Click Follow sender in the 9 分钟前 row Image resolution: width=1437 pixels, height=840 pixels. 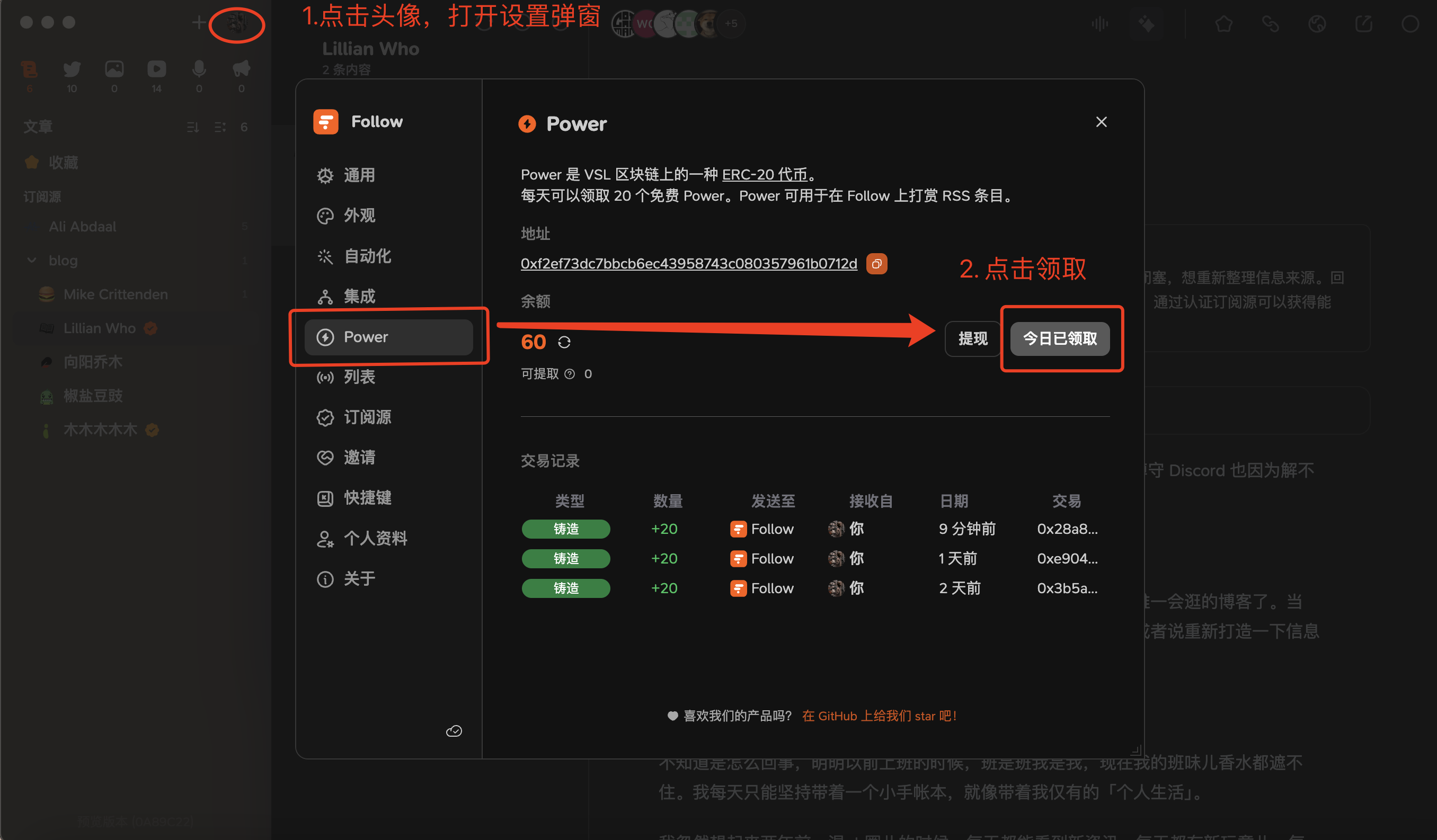pyautogui.click(x=761, y=529)
